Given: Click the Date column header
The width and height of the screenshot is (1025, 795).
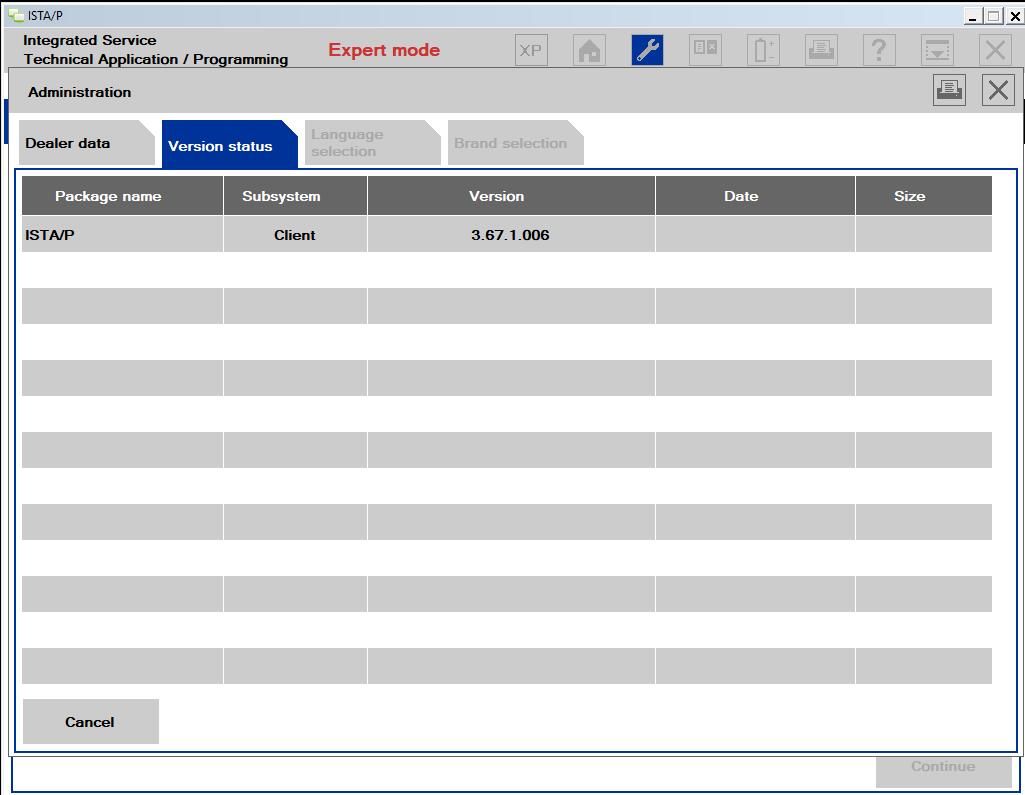Looking at the screenshot, I should coord(756,196).
